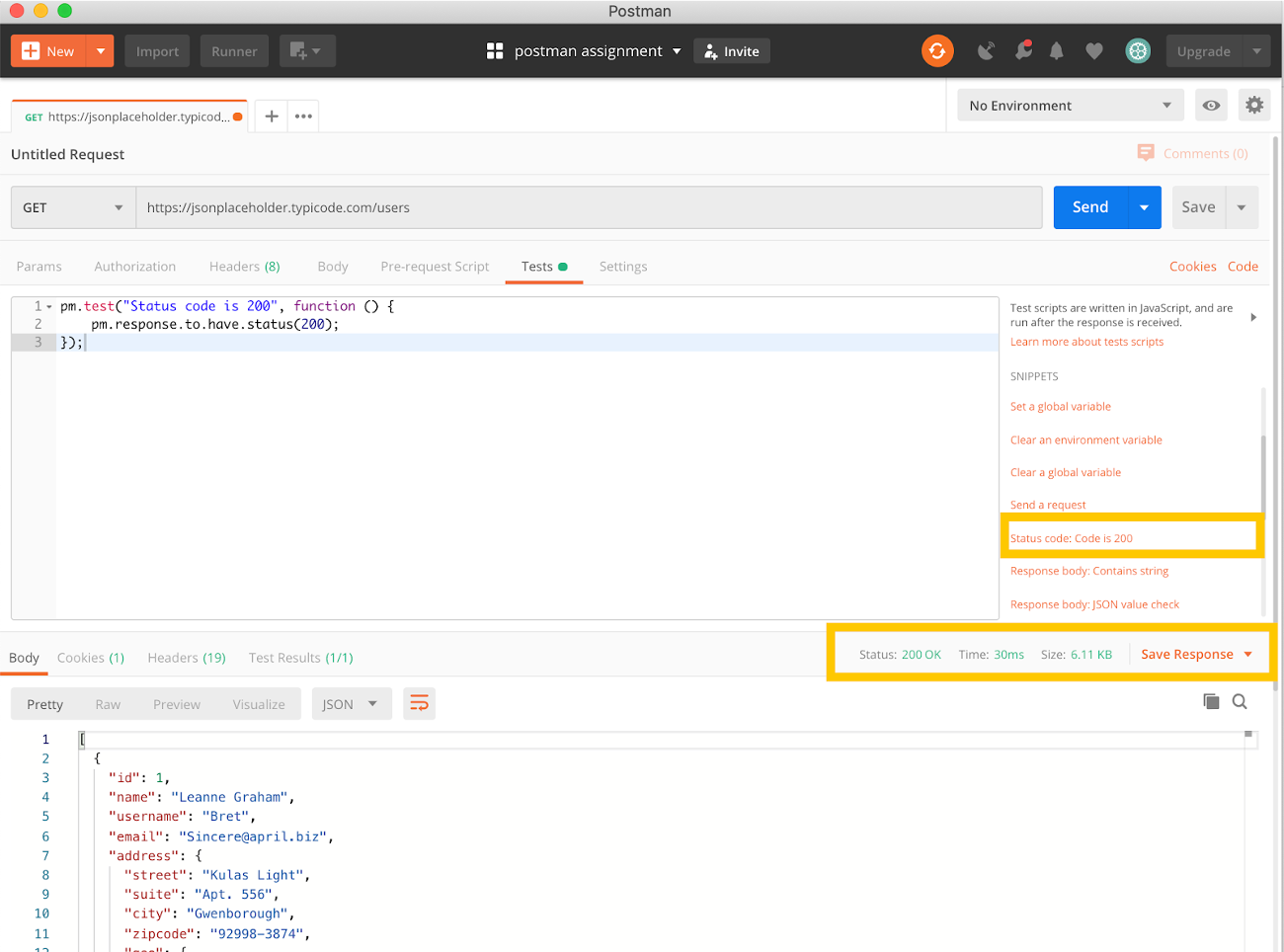Click the heart icon in header
1284x952 pixels.
[x=1094, y=51]
